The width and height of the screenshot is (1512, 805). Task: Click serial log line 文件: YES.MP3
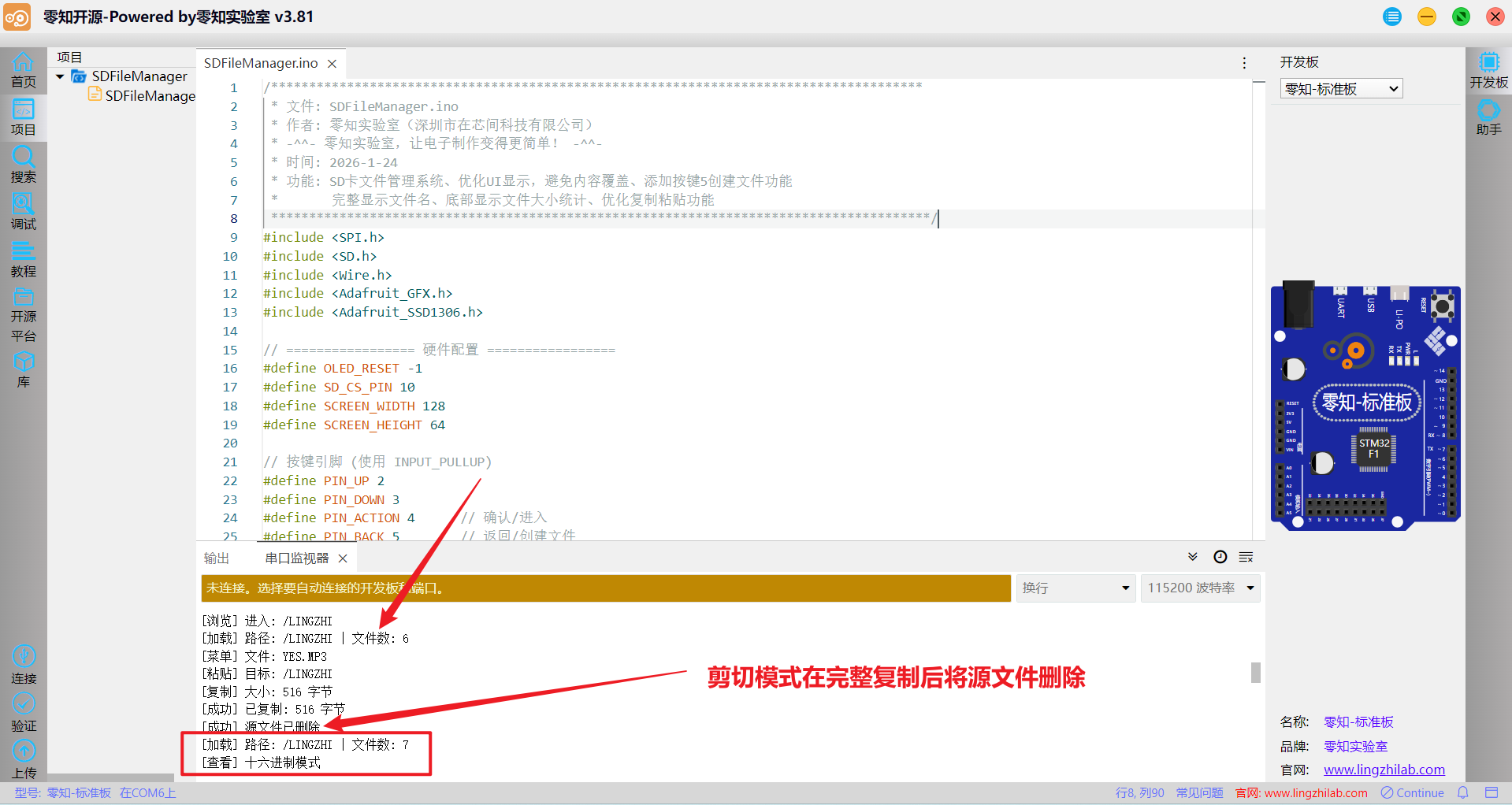264,656
